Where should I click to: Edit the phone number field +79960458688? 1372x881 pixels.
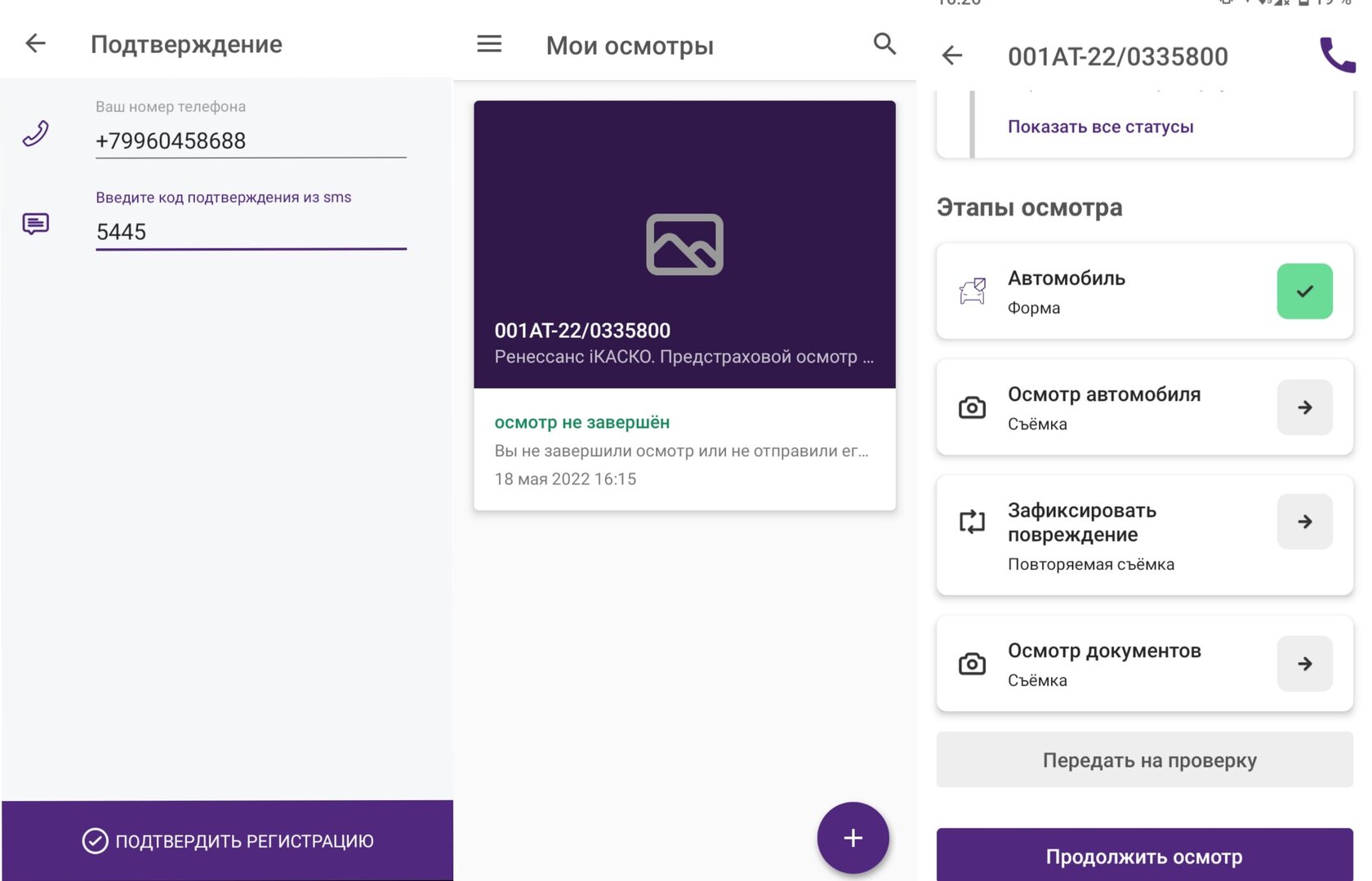pyautogui.click(x=251, y=140)
